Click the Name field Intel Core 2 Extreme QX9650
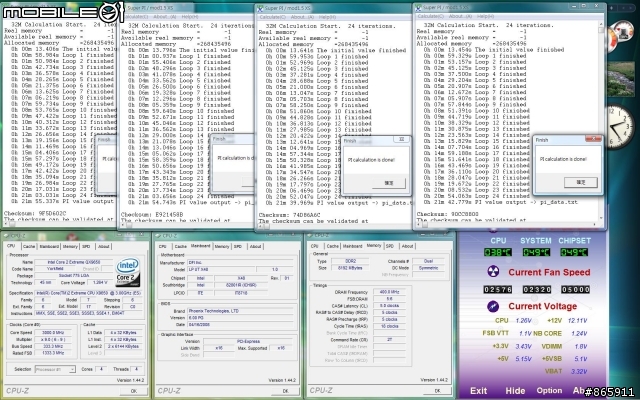This screenshot has height=400, width=640. (x=73, y=262)
